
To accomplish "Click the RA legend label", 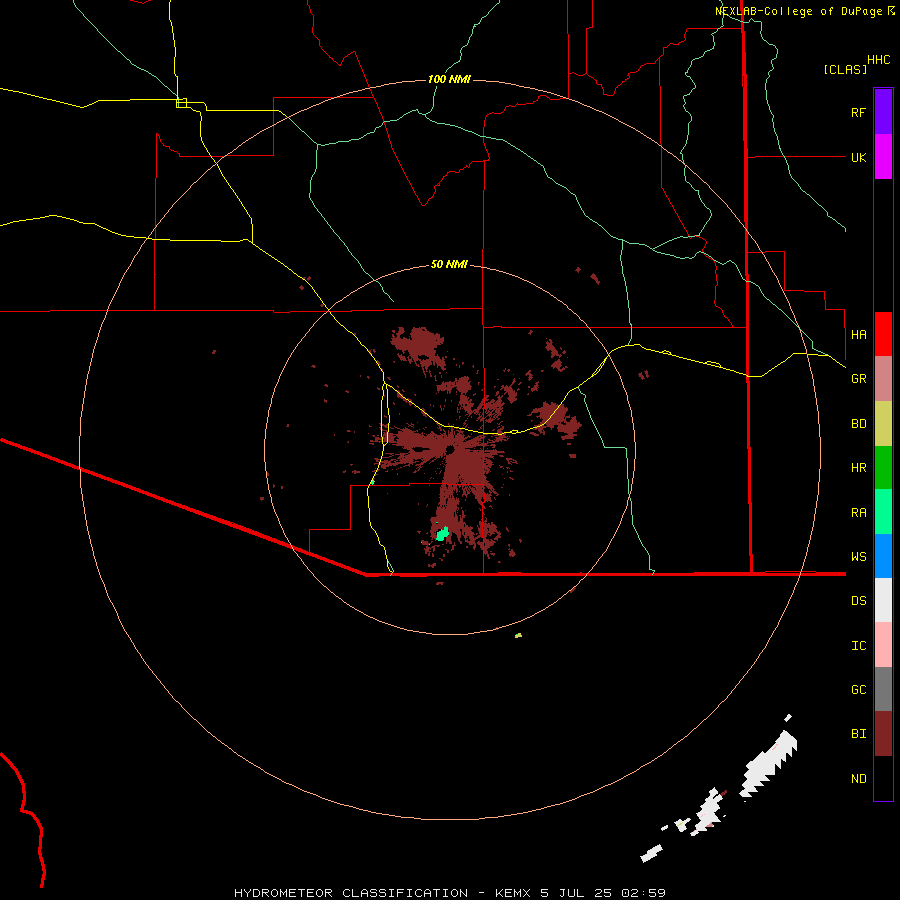I will click(858, 513).
